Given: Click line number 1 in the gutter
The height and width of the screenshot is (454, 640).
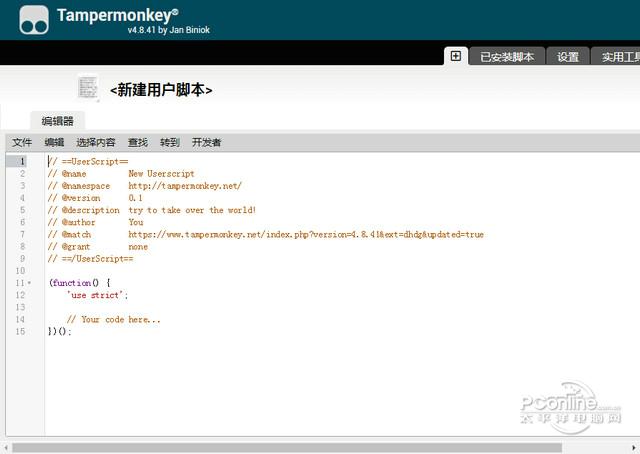Looking at the screenshot, I should tap(22, 161).
